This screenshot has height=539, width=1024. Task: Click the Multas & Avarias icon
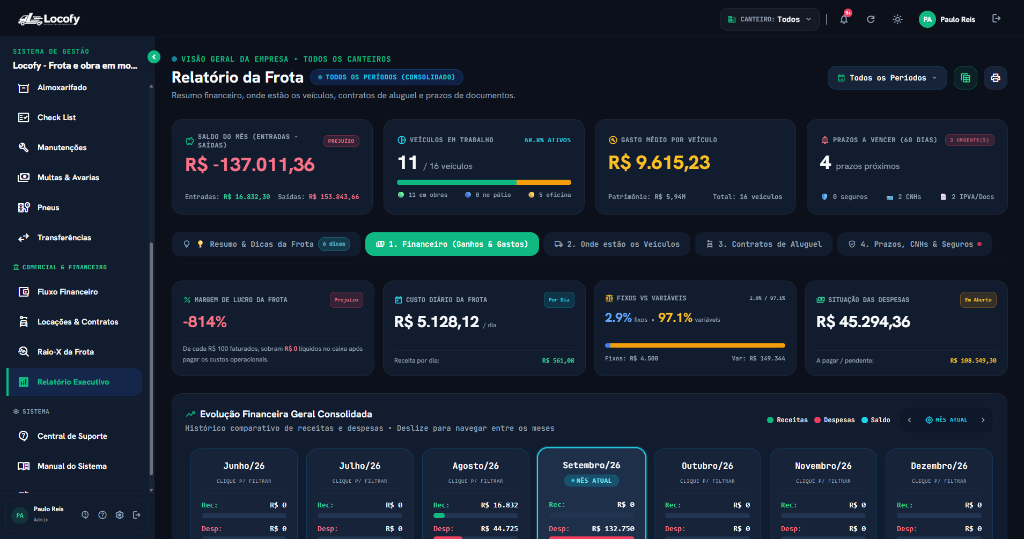coord(24,178)
